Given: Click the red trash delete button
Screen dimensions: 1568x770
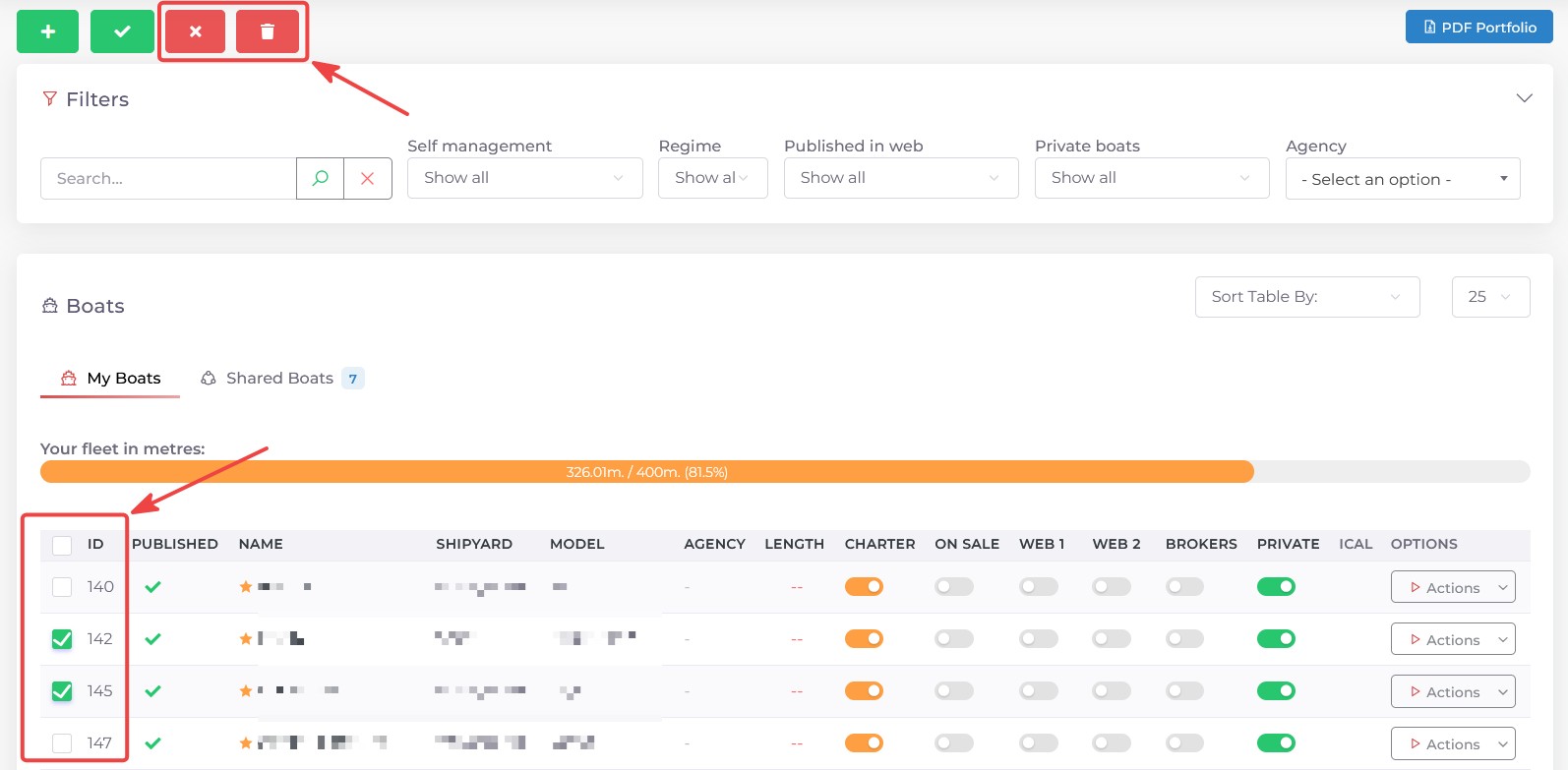Looking at the screenshot, I should [x=268, y=31].
